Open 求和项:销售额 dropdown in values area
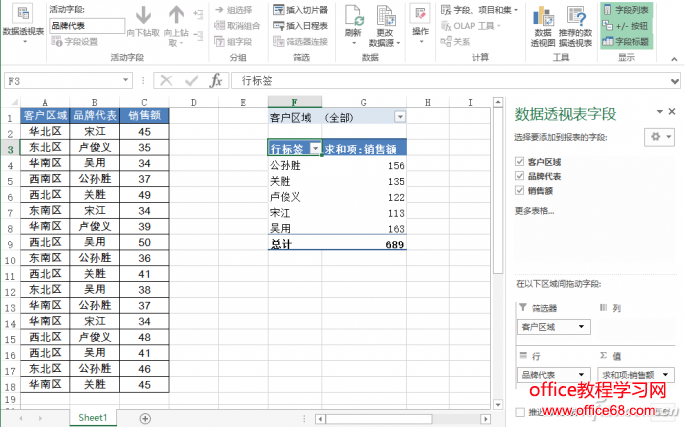This screenshot has width=685, height=427. (665, 375)
